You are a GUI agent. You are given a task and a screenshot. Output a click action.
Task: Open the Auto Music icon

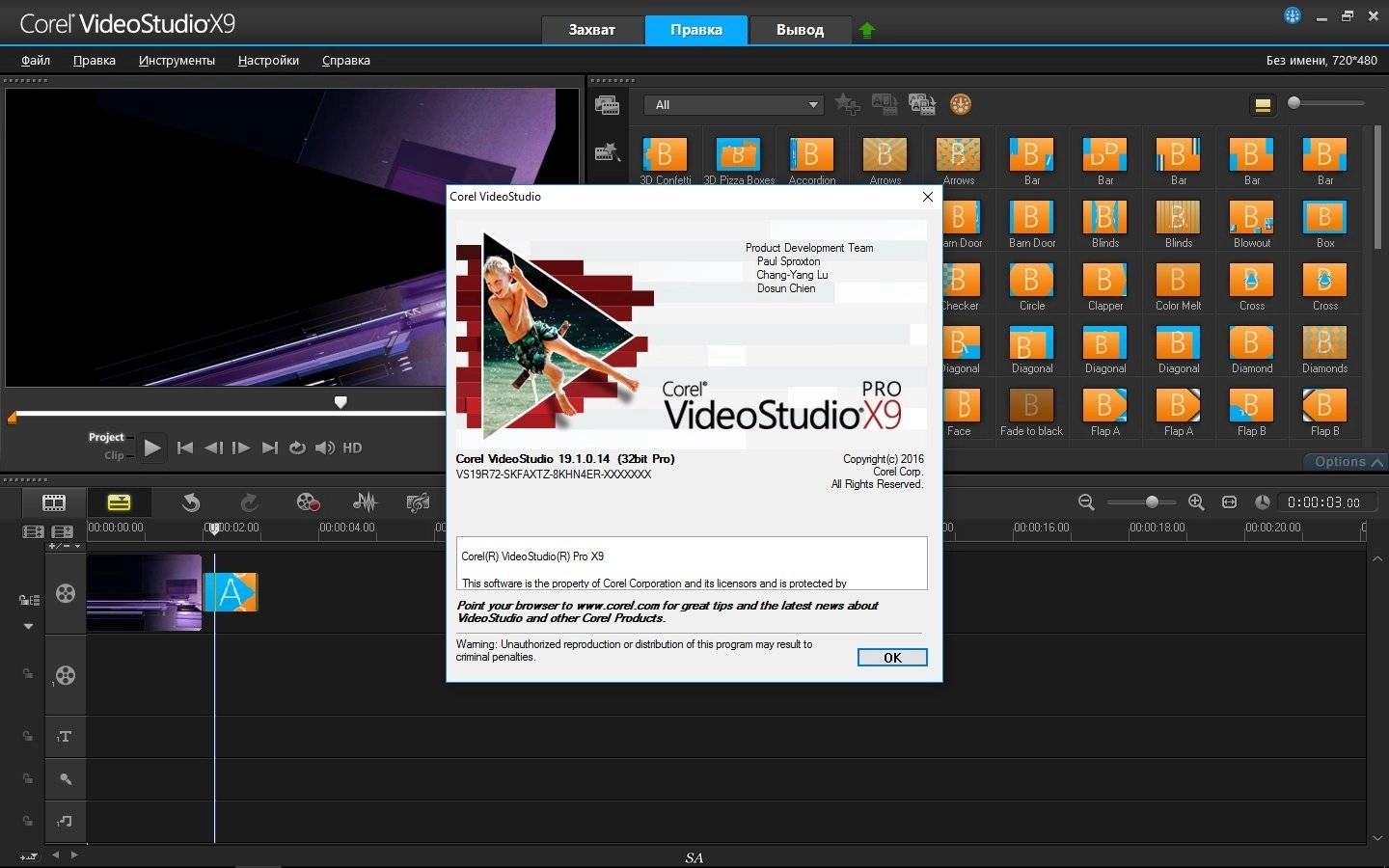[418, 502]
